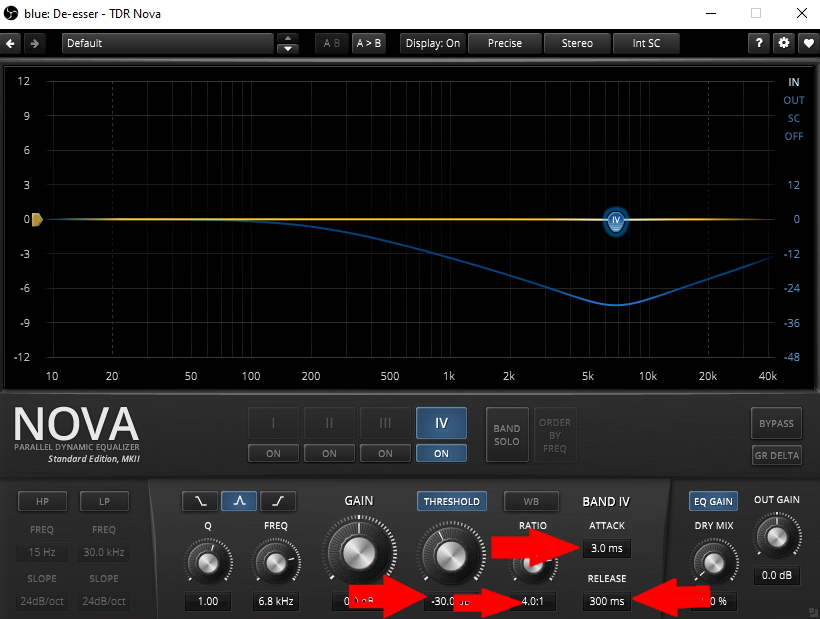Toggle the THRESHOLD button
820x619 pixels.
[x=452, y=501]
